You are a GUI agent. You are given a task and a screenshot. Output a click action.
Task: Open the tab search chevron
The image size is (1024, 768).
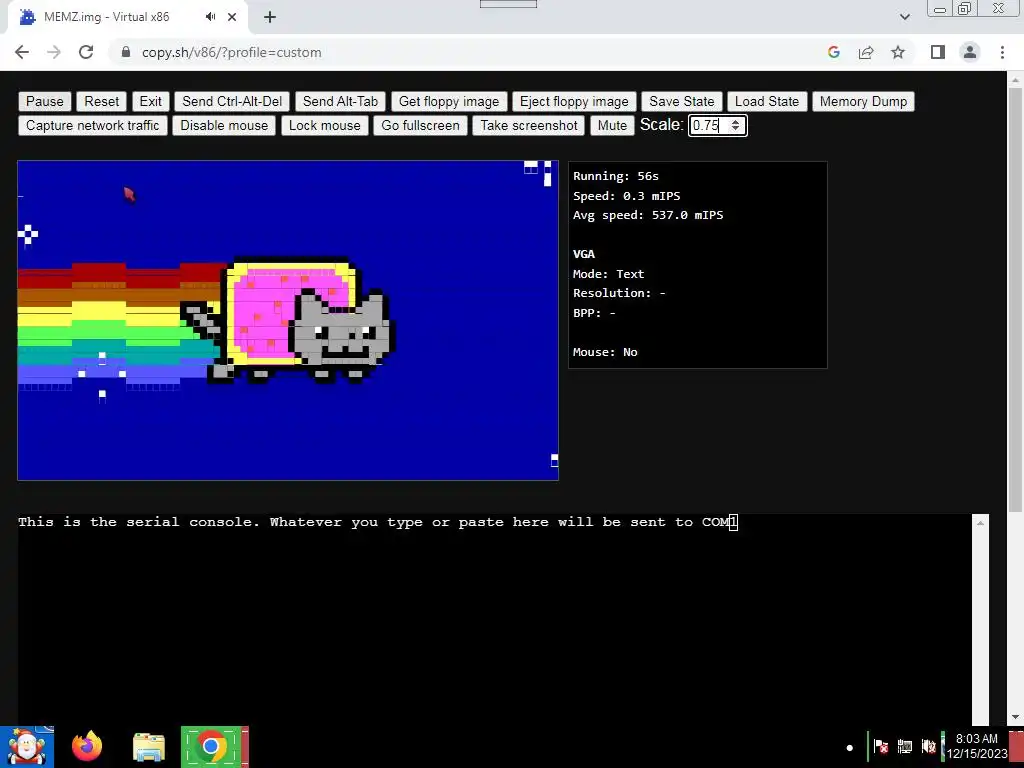click(x=904, y=17)
